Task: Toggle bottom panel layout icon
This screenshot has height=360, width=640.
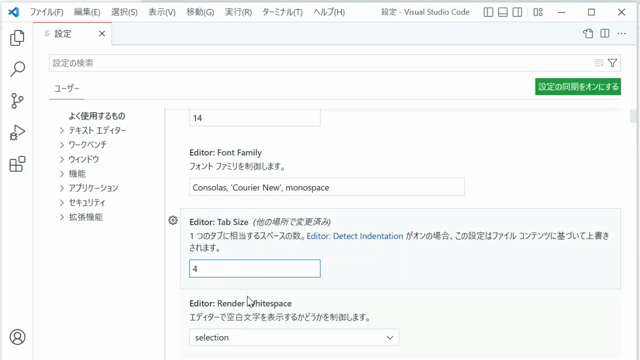Action: [503, 12]
